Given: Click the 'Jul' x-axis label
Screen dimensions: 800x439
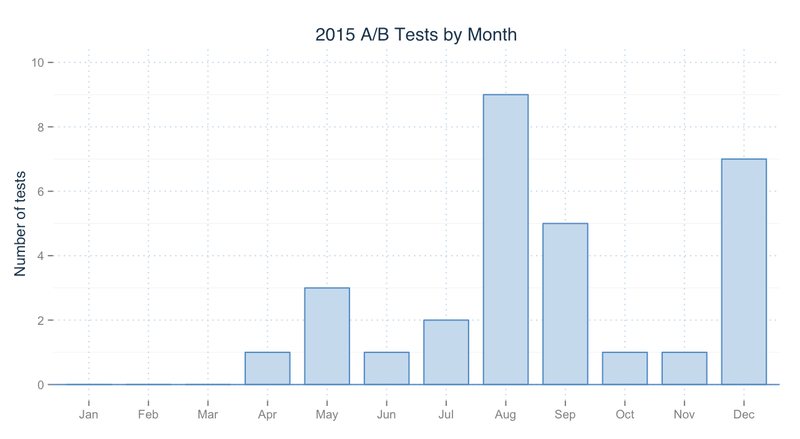Looking at the screenshot, I should pyautogui.click(x=446, y=414).
